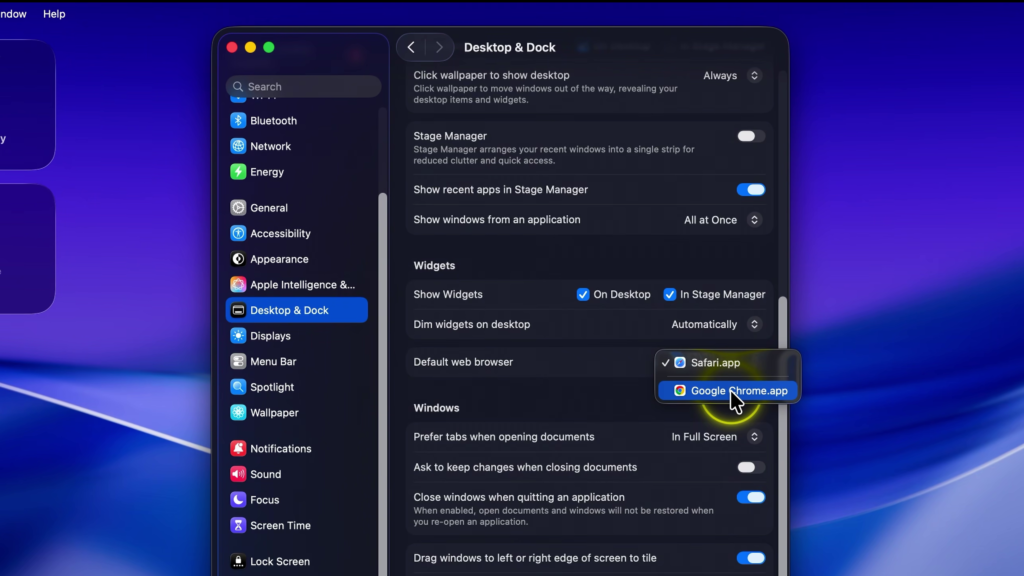Screen dimensions: 1024x576
Task: Open the Displays settings pane
Action: click(x=296, y=336)
